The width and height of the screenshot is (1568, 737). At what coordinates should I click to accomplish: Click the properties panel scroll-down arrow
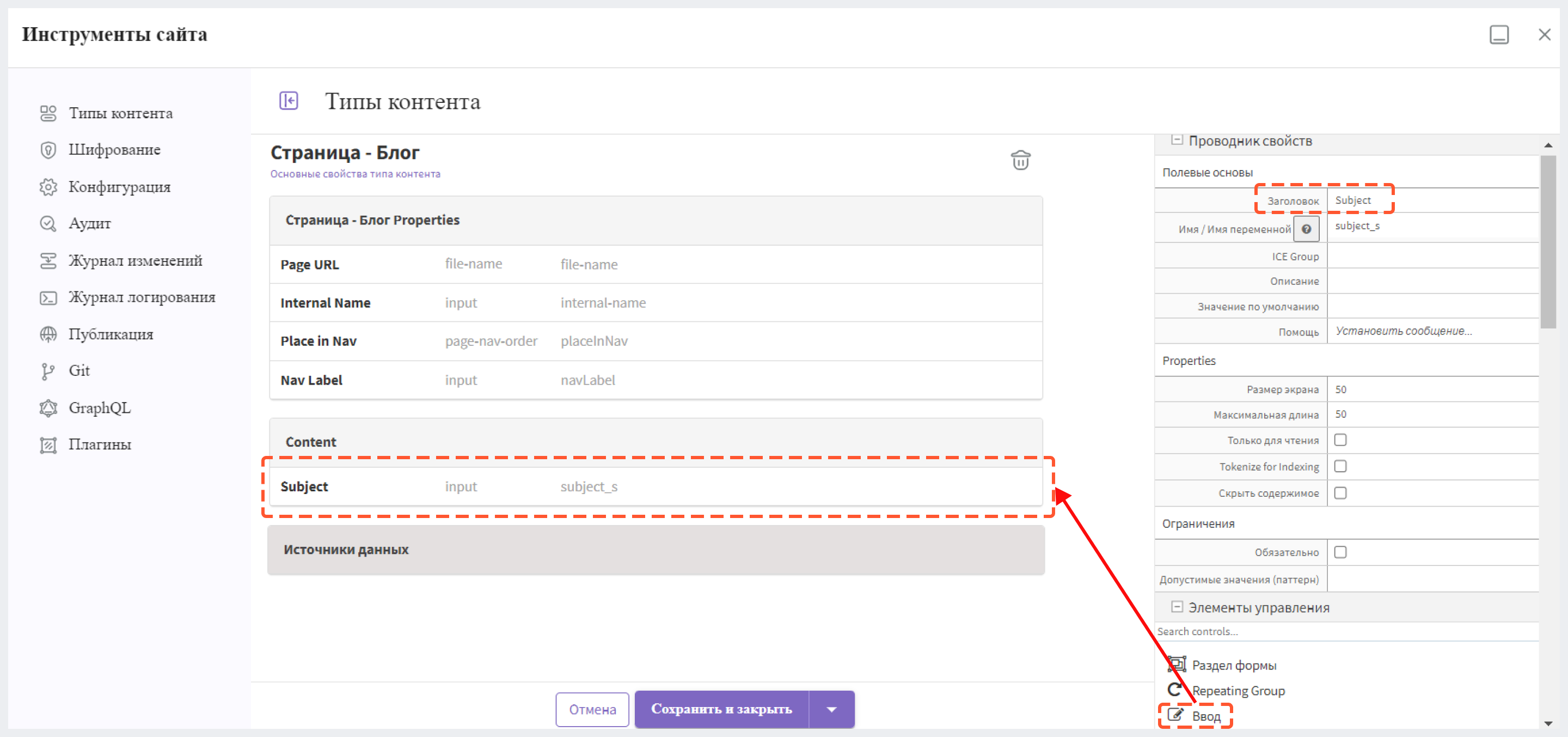coord(1548,723)
